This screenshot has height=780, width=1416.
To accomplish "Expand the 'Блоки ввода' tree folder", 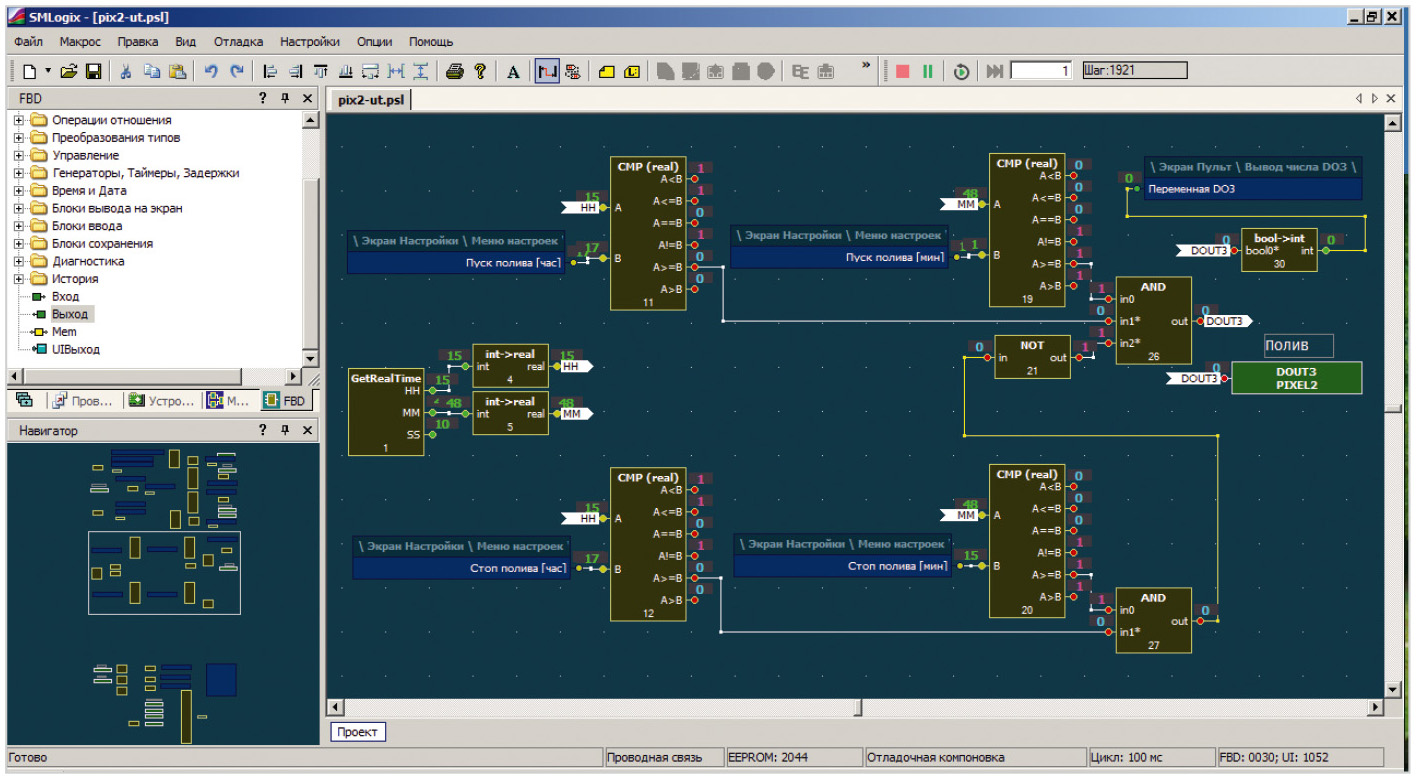I will 18,226.
